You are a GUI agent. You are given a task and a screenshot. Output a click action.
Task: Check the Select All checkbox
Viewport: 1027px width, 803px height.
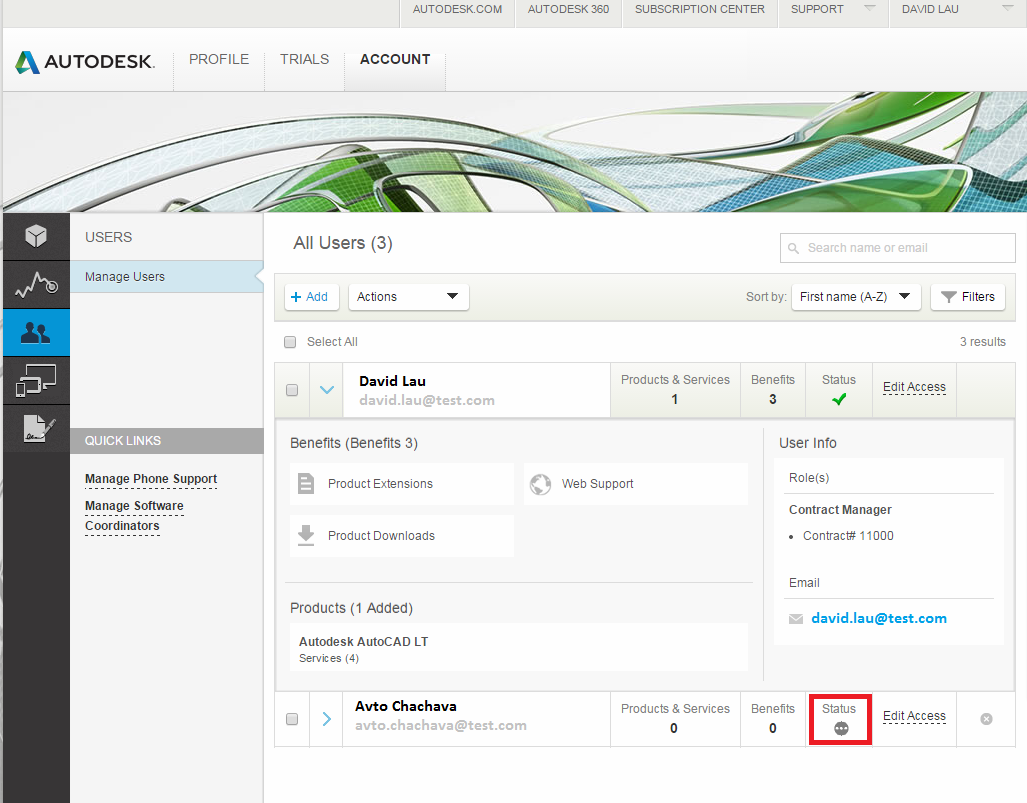click(x=290, y=342)
